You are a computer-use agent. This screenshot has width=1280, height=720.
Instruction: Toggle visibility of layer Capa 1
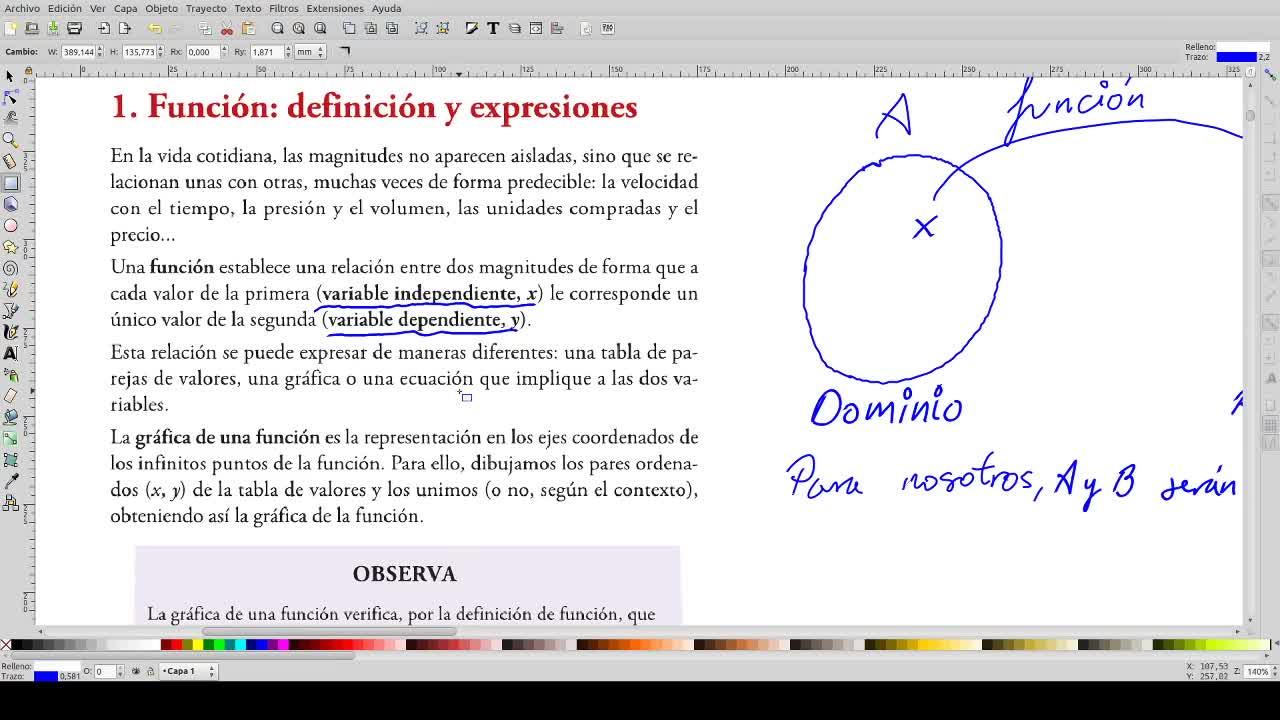point(136,671)
